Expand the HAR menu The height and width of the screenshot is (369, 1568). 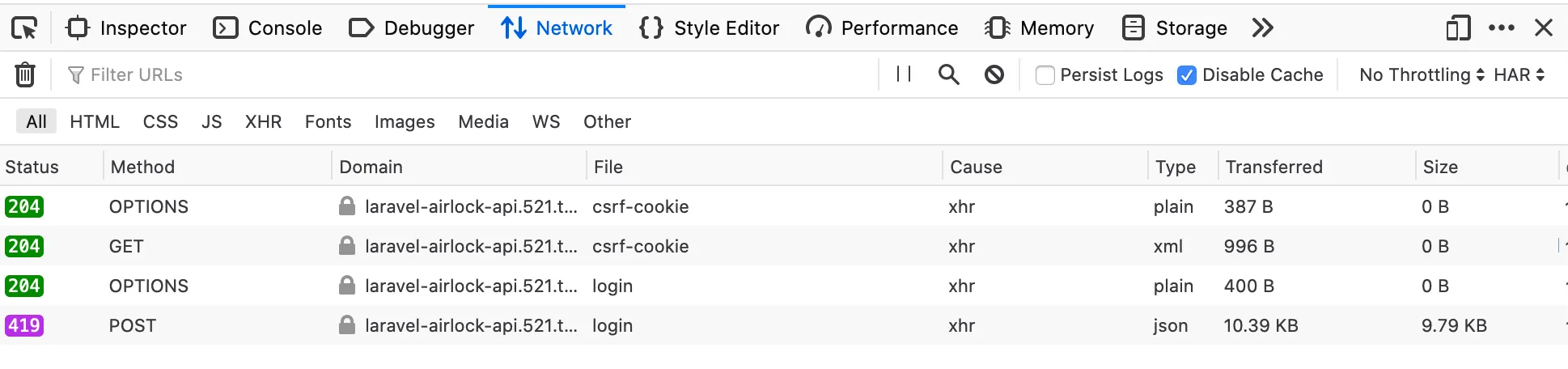click(x=1519, y=74)
